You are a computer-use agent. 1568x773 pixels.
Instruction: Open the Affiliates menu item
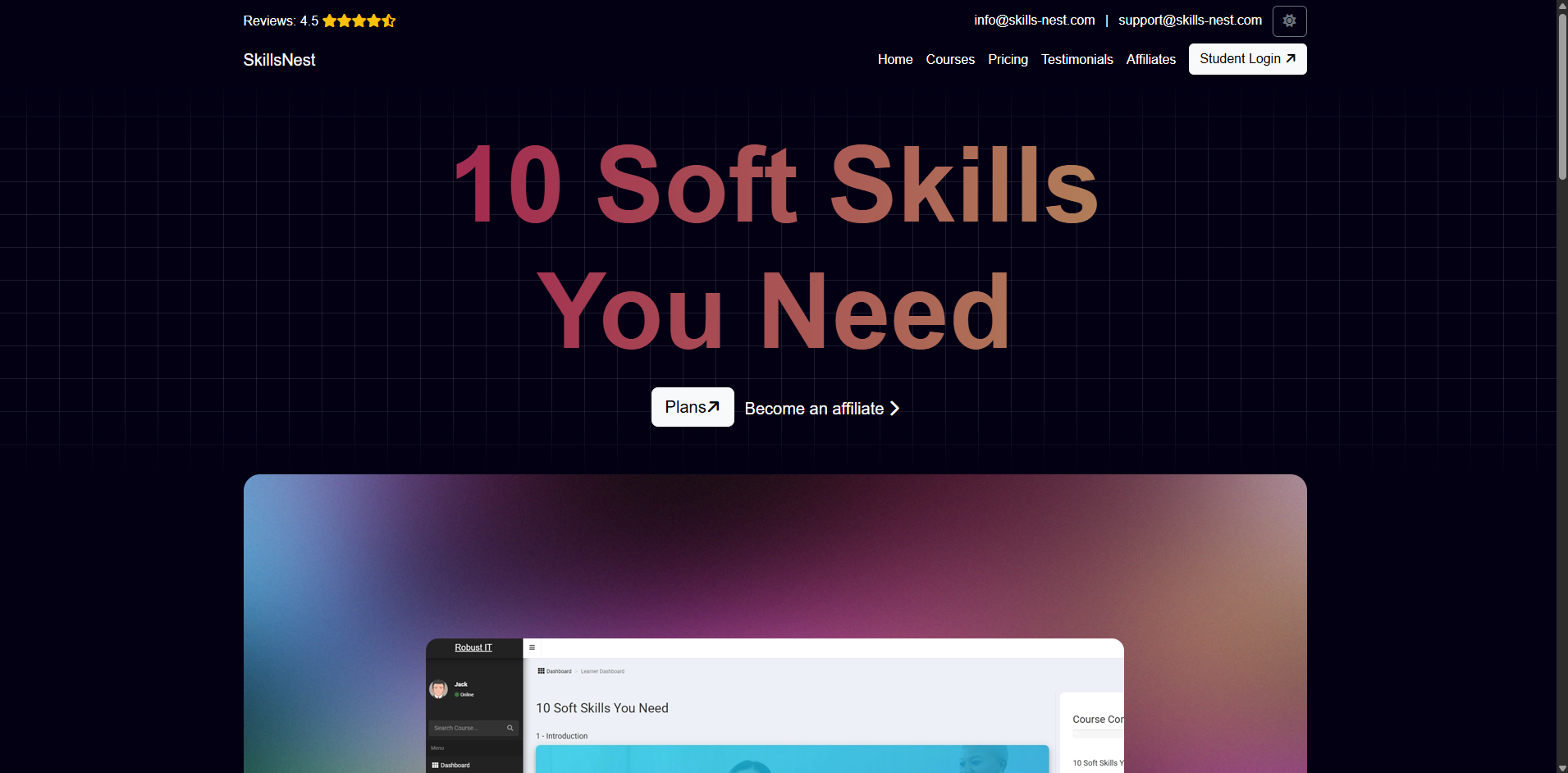pyautogui.click(x=1150, y=59)
